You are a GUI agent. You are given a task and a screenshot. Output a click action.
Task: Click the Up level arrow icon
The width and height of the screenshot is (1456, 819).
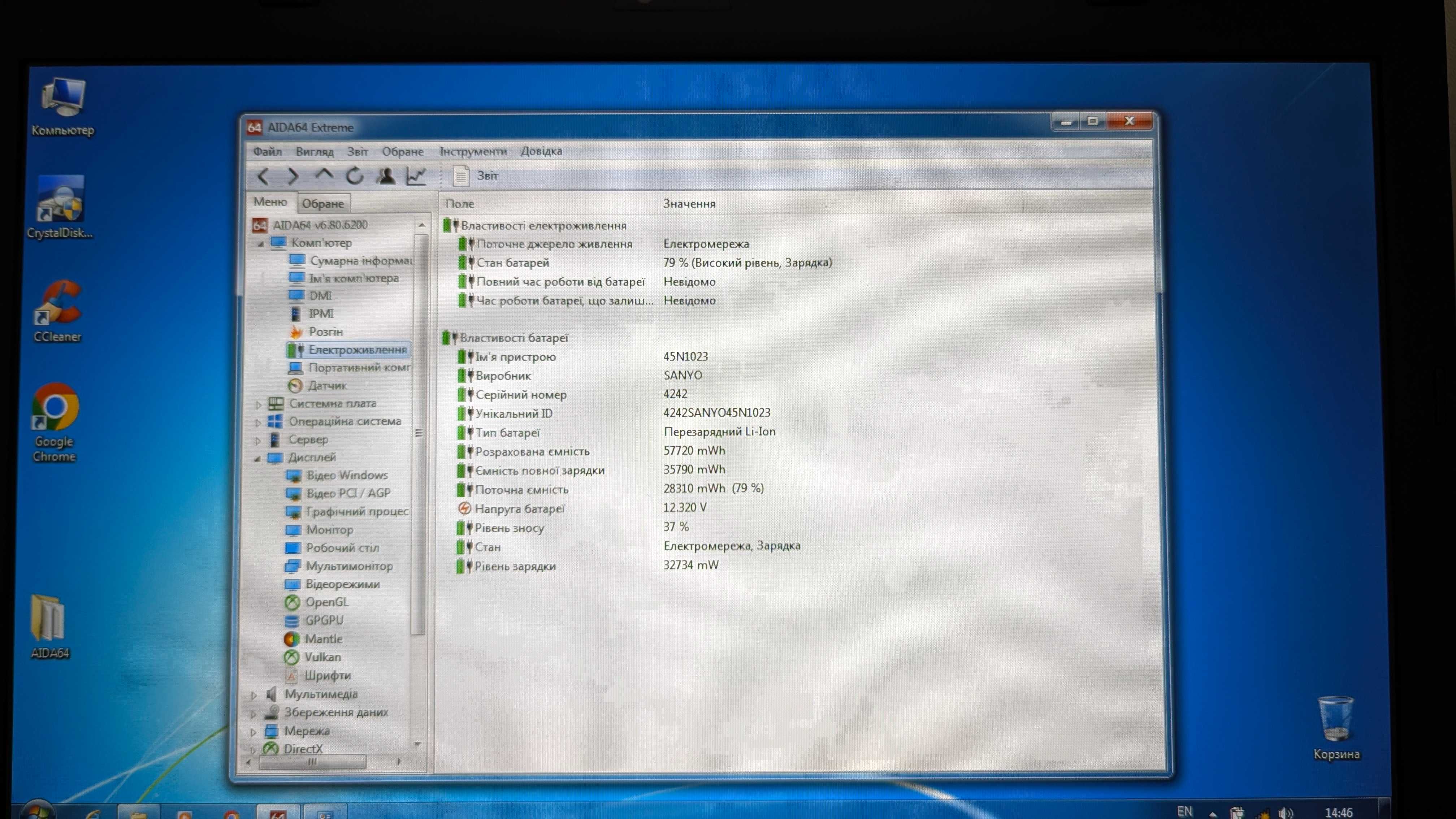click(324, 175)
